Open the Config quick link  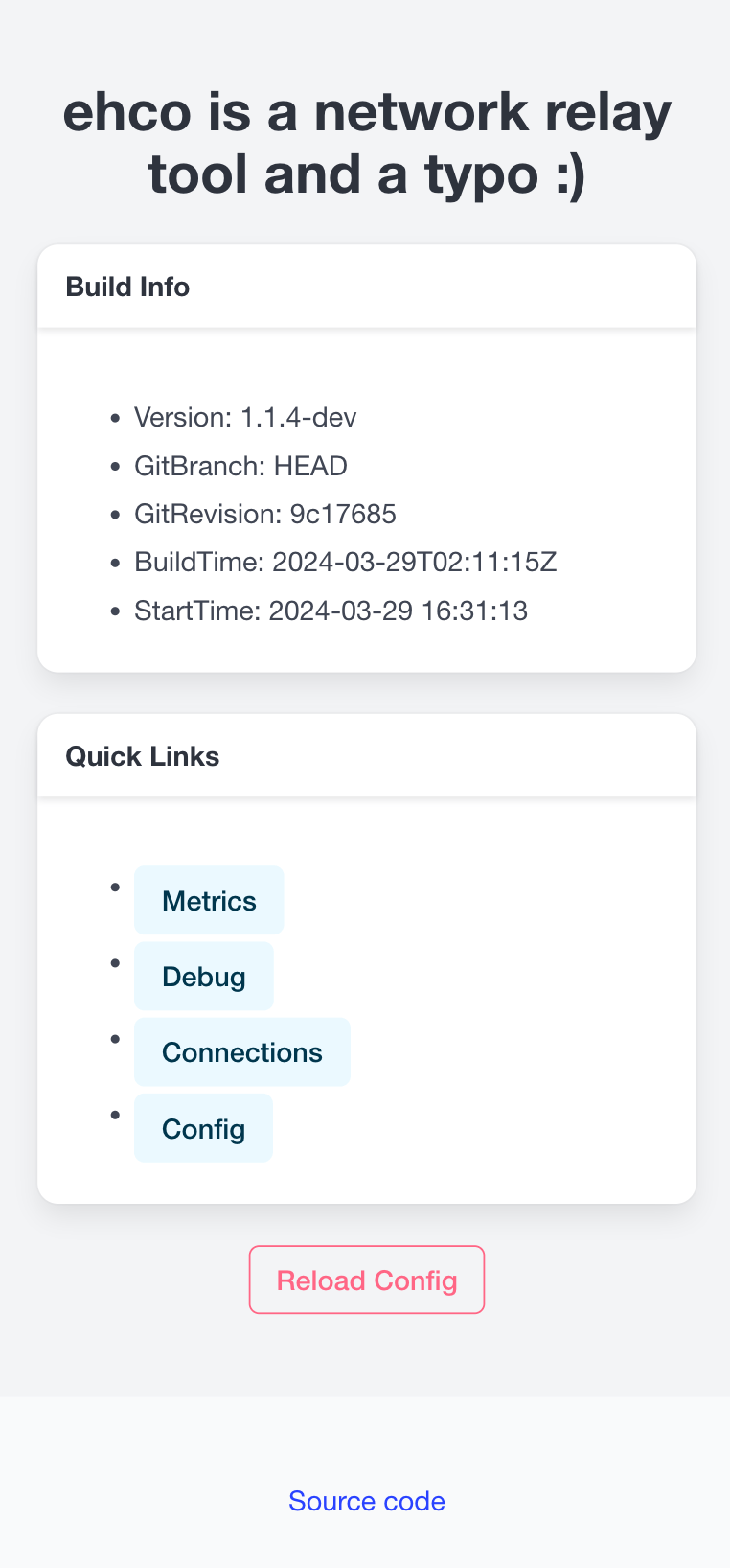click(x=203, y=1129)
